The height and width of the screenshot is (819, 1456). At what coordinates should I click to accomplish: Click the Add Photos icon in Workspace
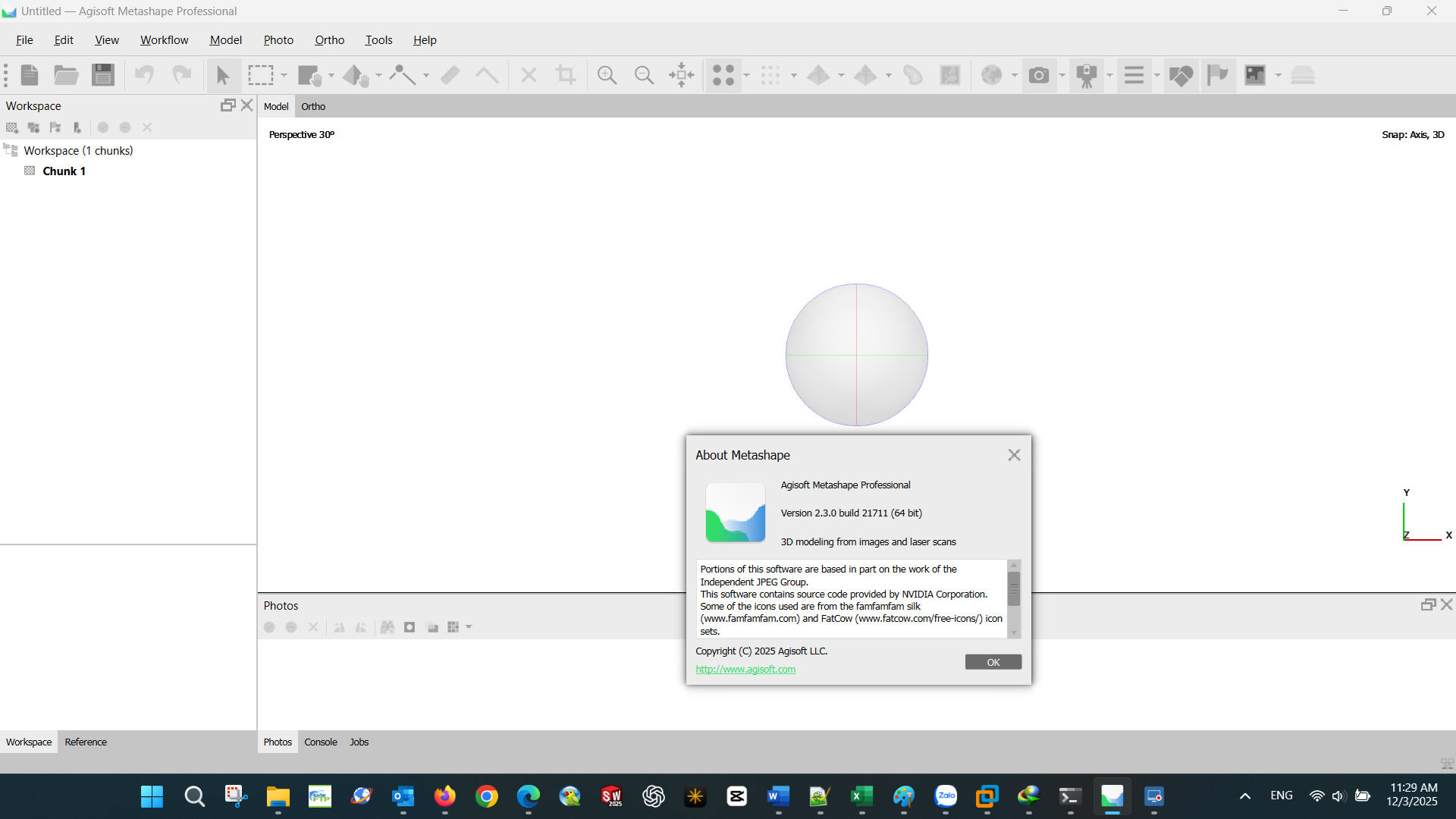[x=33, y=127]
